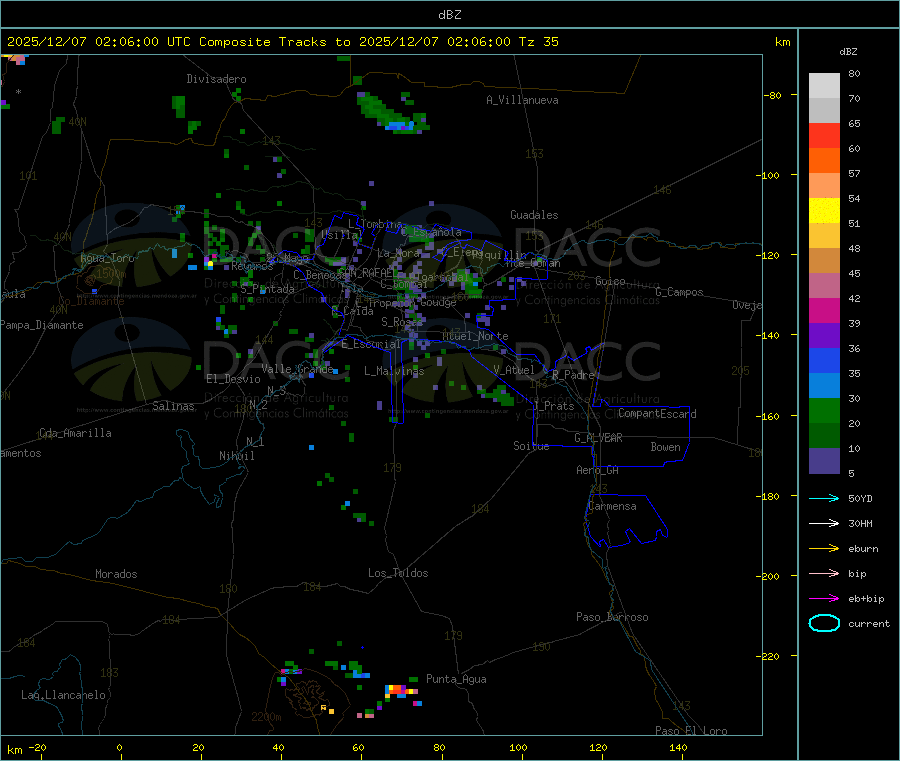The width and height of the screenshot is (900, 761).
Task: Click the white 30HM arrow legend icon
Action: click(824, 523)
